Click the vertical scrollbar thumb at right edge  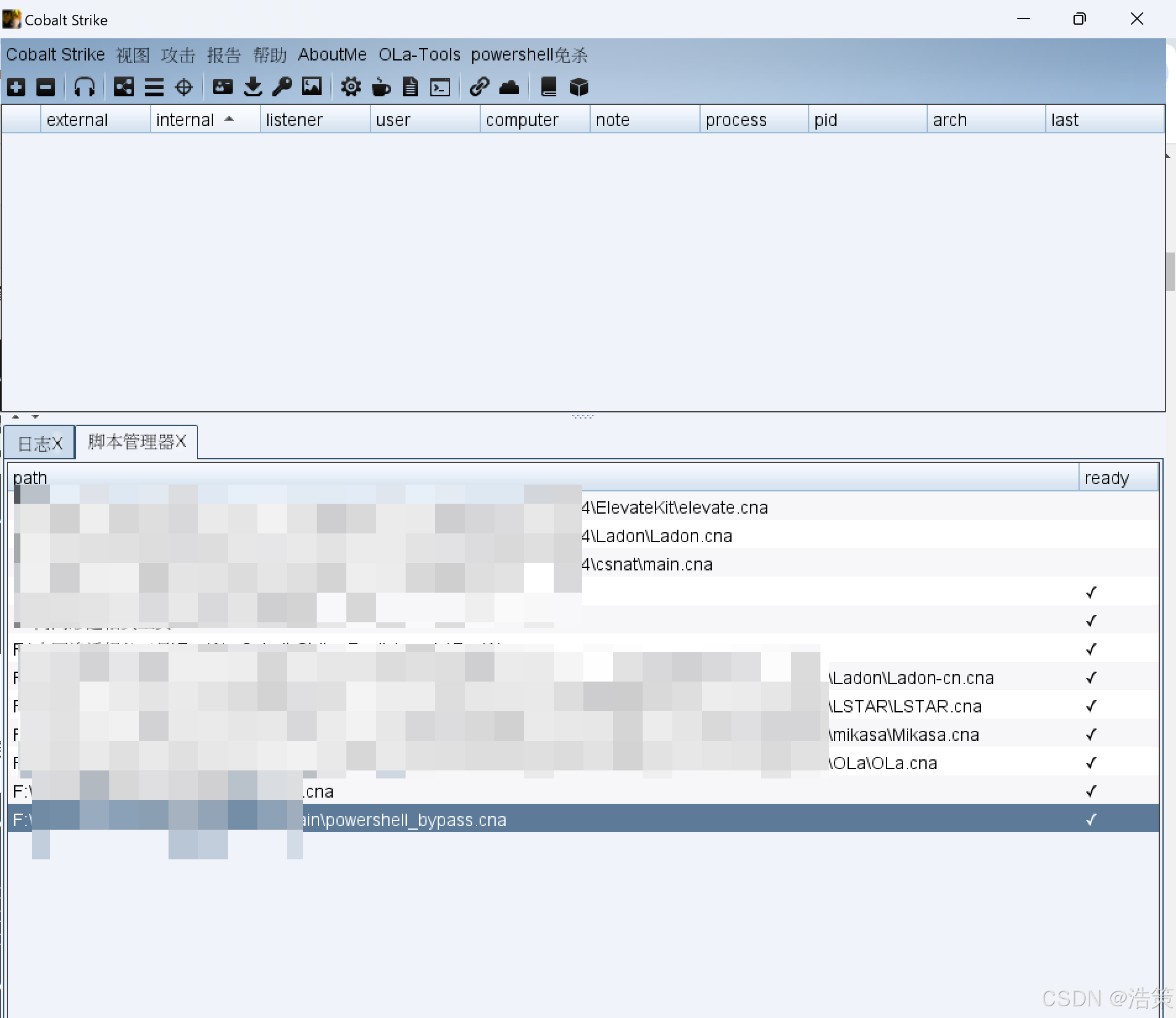tap(1170, 272)
